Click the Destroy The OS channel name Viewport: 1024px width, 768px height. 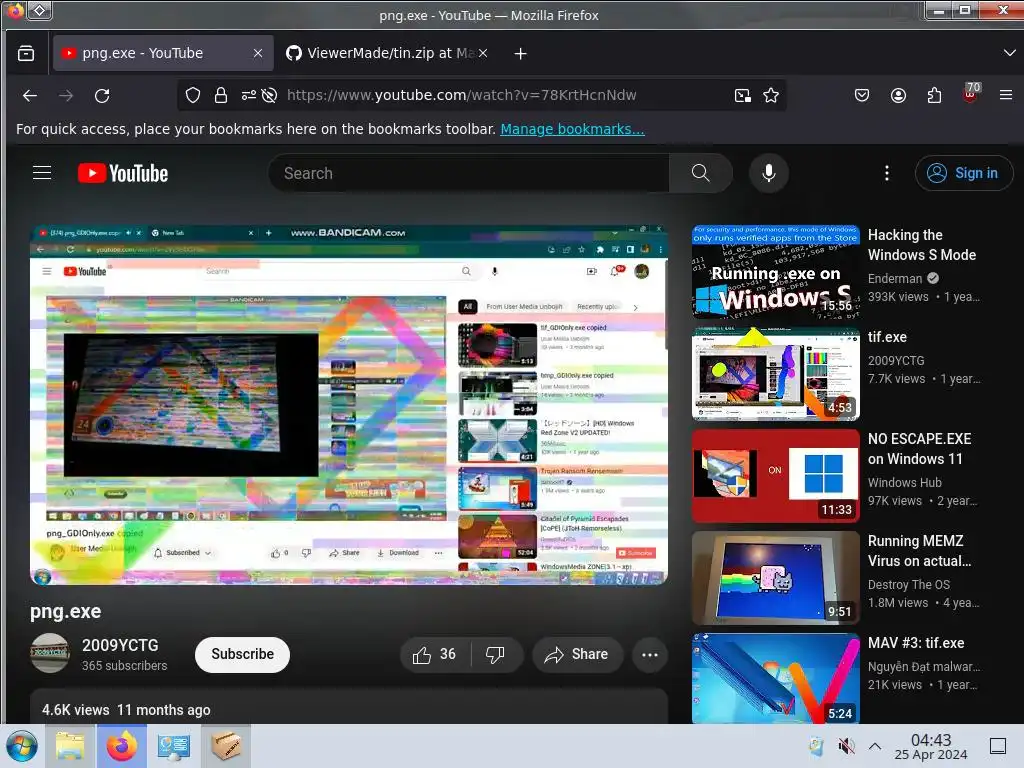(908, 584)
